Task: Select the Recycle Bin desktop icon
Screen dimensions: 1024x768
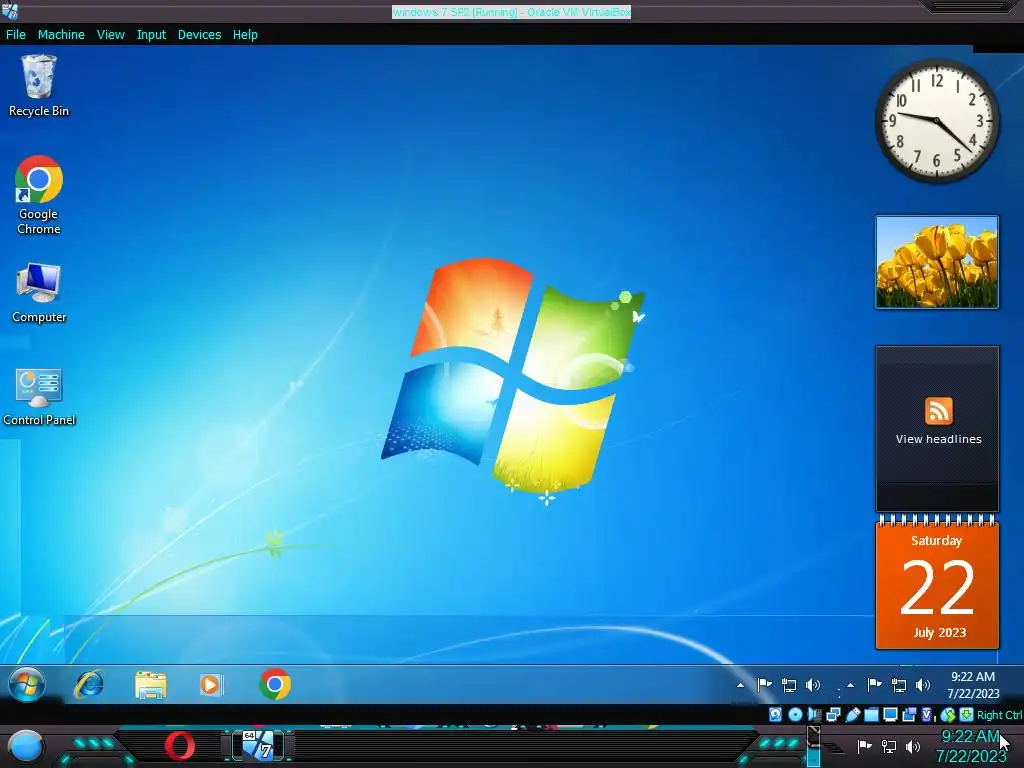Action: click(39, 86)
